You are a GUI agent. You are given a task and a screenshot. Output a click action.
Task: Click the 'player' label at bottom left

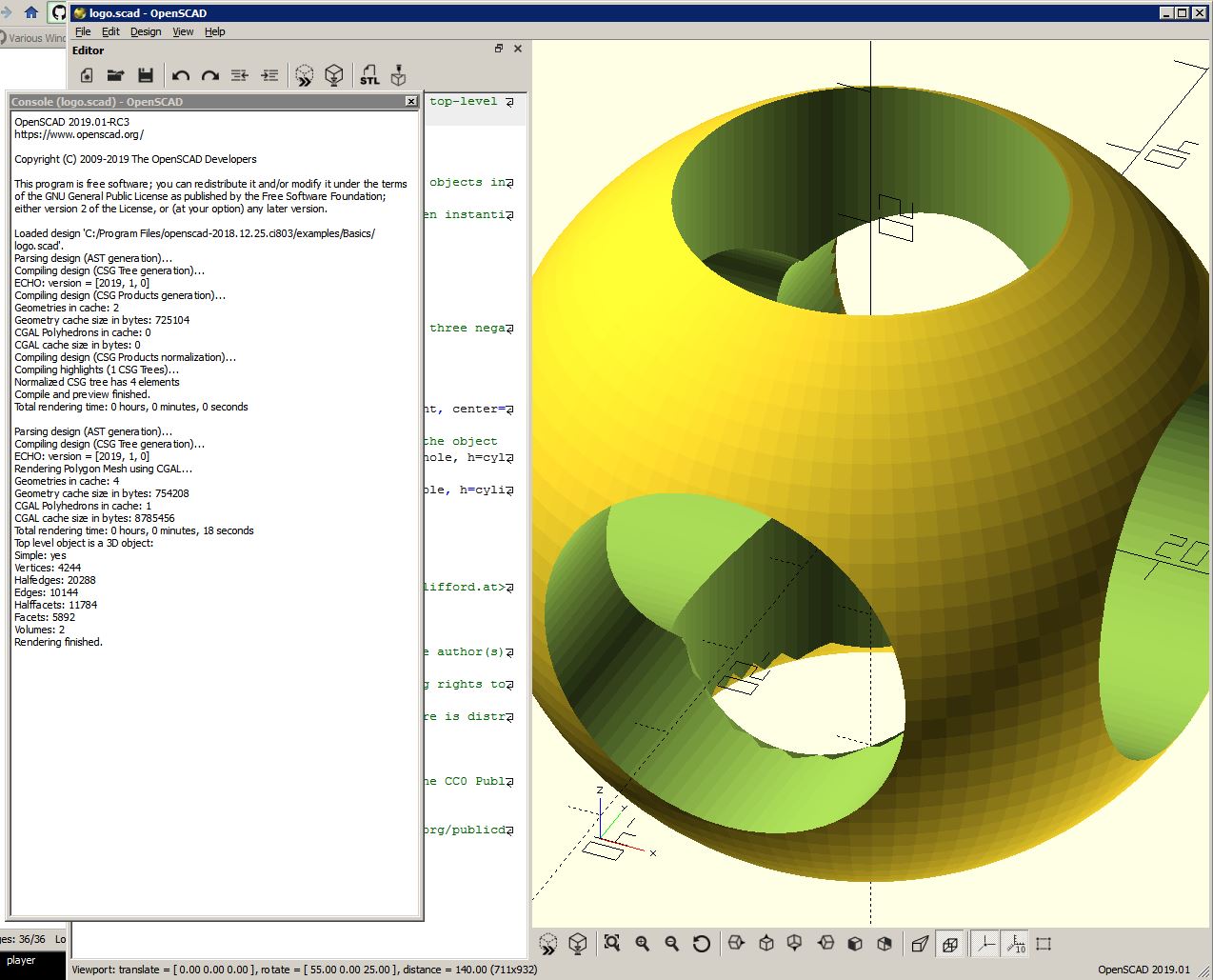click(x=21, y=960)
